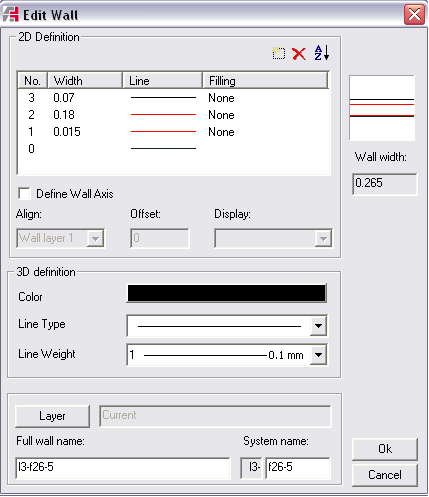Viewport: 429px width, 497px height.
Task: Click the Layer button
Action: point(52,416)
